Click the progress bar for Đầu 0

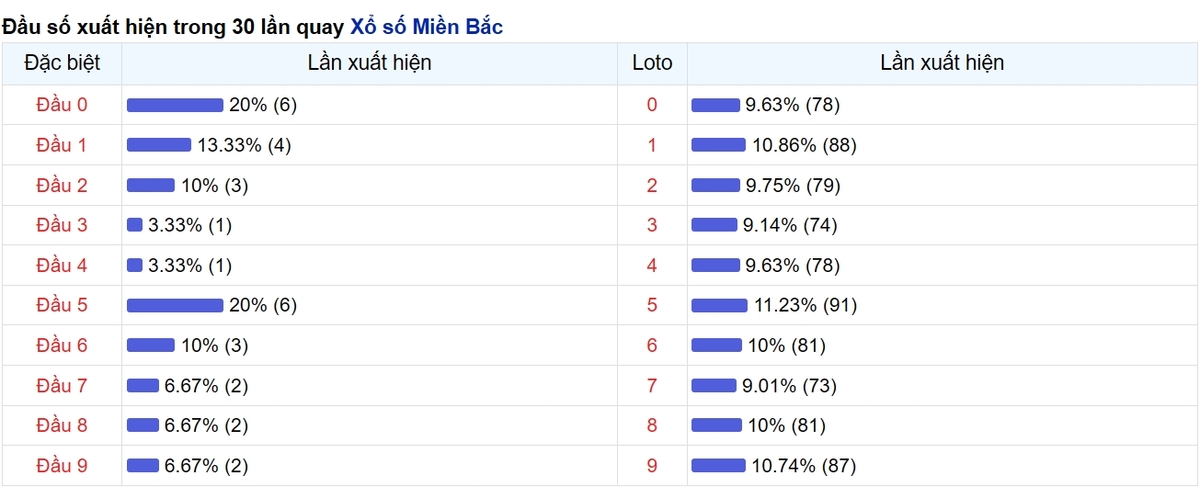pos(175,105)
